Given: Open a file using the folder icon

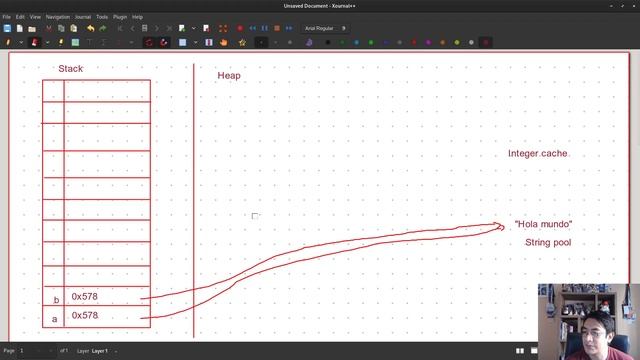Looking at the screenshot, I should (x=32, y=28).
